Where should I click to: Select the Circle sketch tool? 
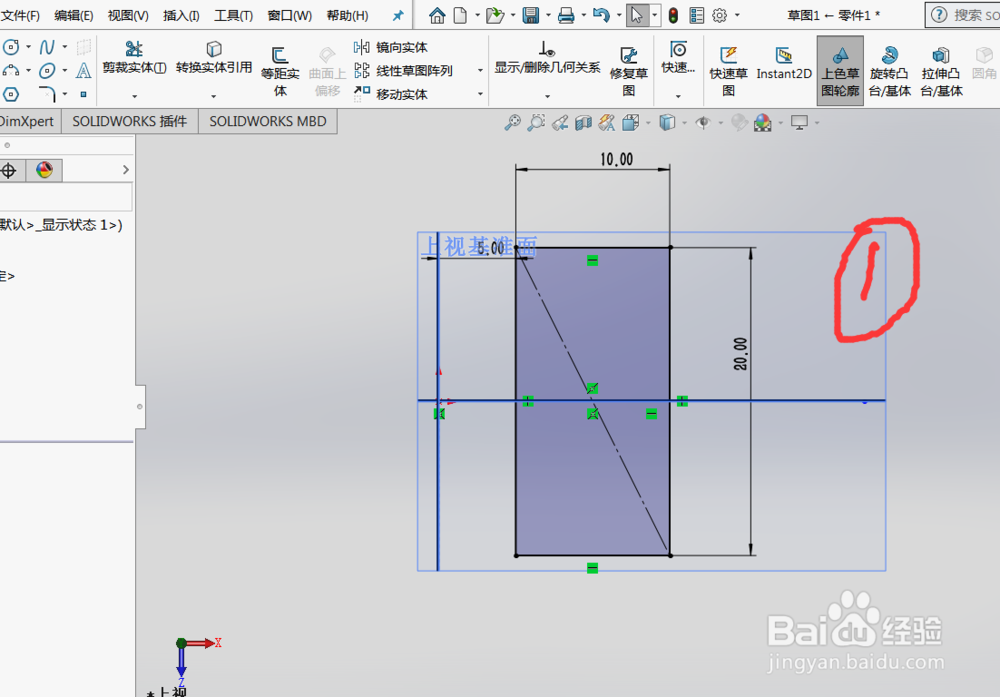[11, 47]
